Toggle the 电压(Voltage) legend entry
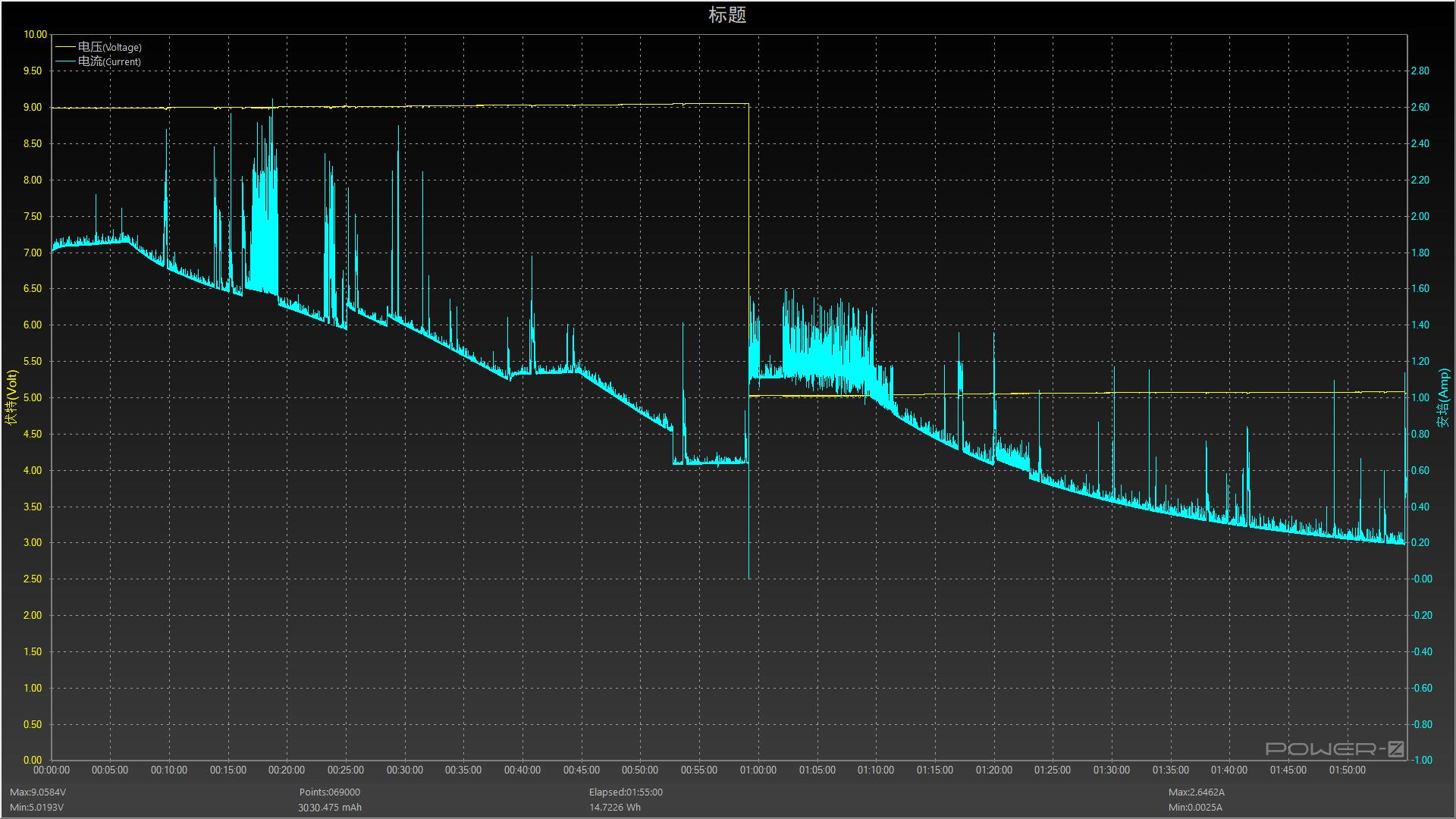The height and width of the screenshot is (819, 1456). [109, 47]
